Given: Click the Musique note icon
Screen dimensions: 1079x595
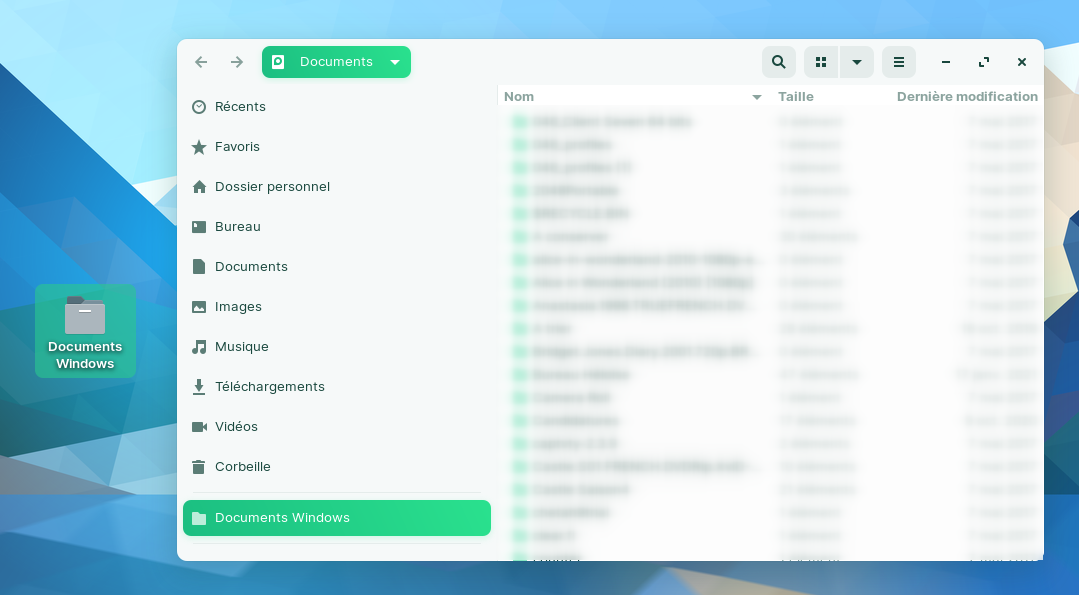Looking at the screenshot, I should click(199, 347).
